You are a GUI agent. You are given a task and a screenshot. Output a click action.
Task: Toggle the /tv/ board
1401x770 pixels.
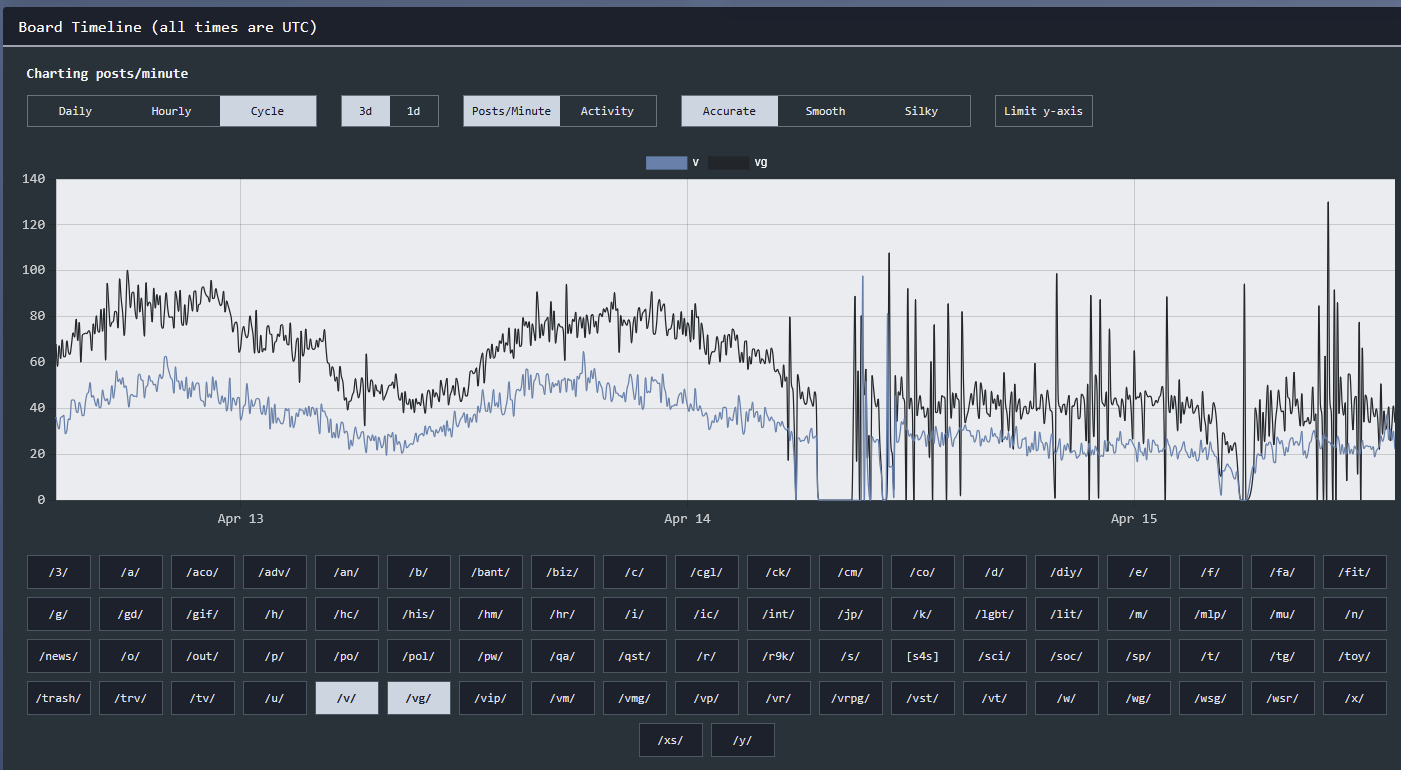[x=203, y=698]
